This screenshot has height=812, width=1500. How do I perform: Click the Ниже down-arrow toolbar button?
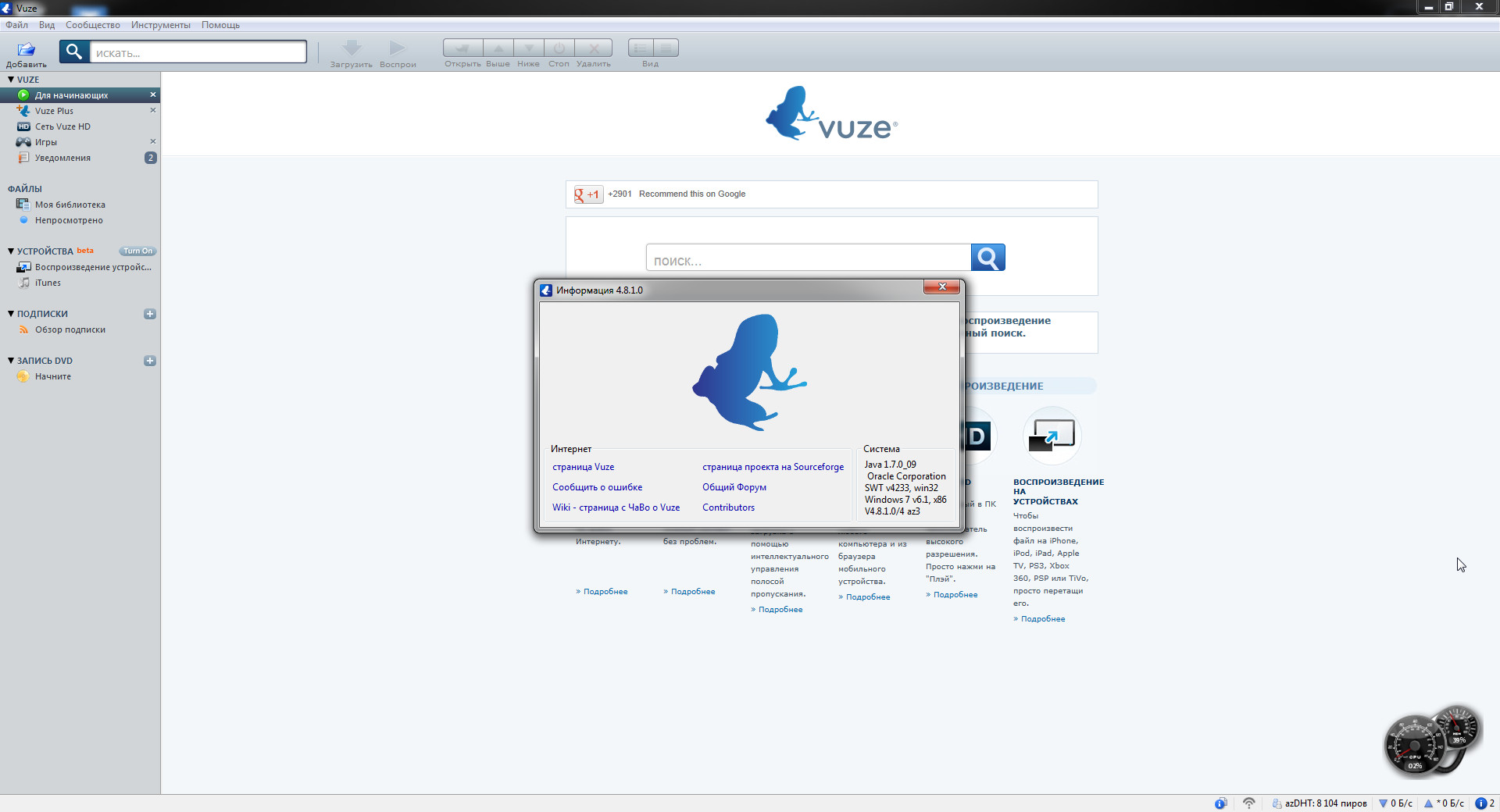[x=529, y=48]
